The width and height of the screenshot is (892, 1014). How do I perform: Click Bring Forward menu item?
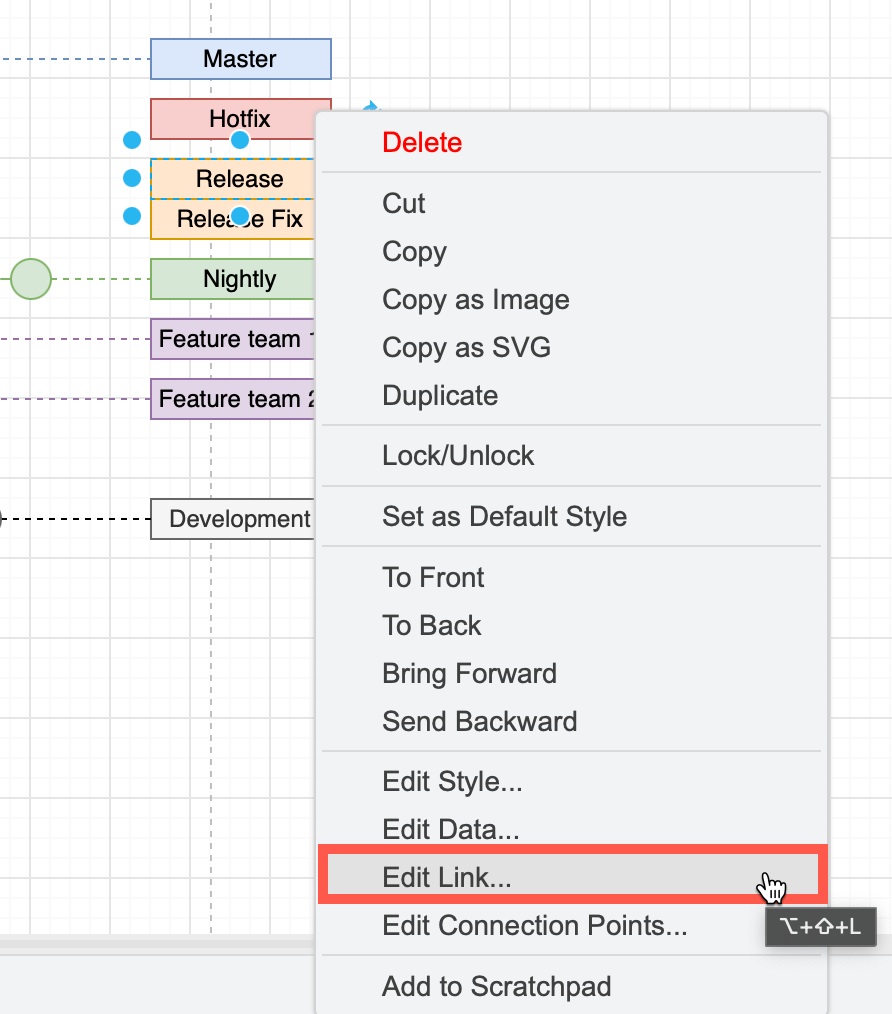click(x=571, y=673)
